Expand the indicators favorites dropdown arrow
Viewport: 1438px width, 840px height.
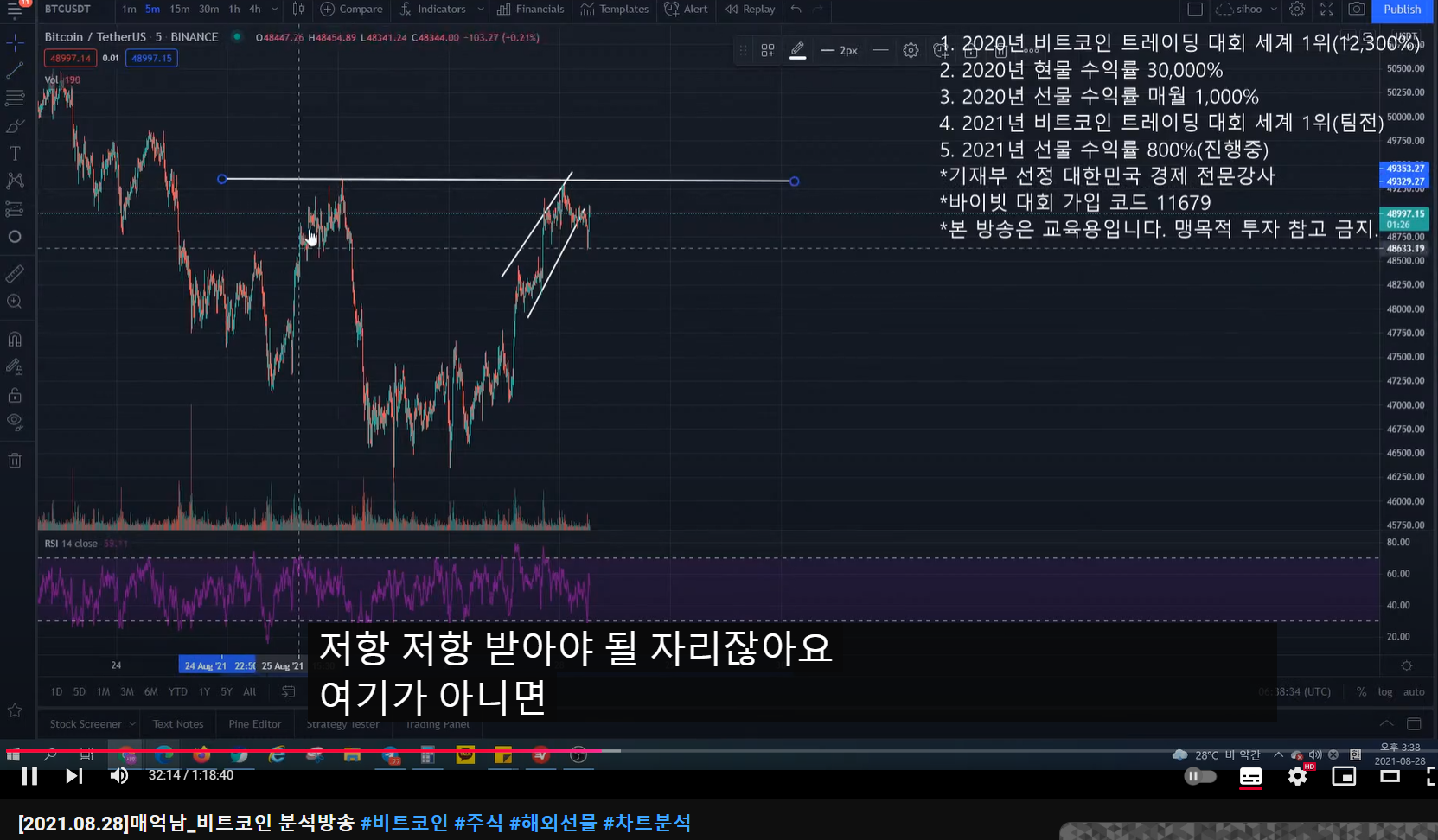point(481,10)
